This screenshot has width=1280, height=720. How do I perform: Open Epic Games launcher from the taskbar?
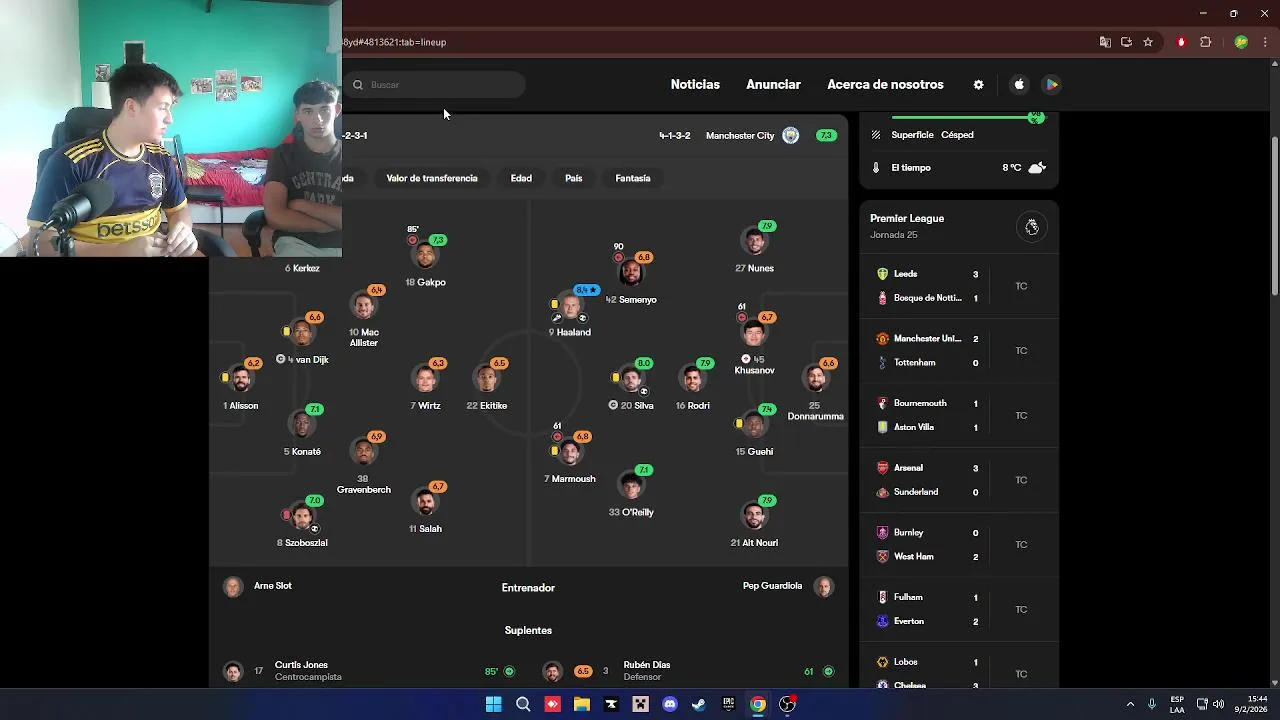point(729,704)
